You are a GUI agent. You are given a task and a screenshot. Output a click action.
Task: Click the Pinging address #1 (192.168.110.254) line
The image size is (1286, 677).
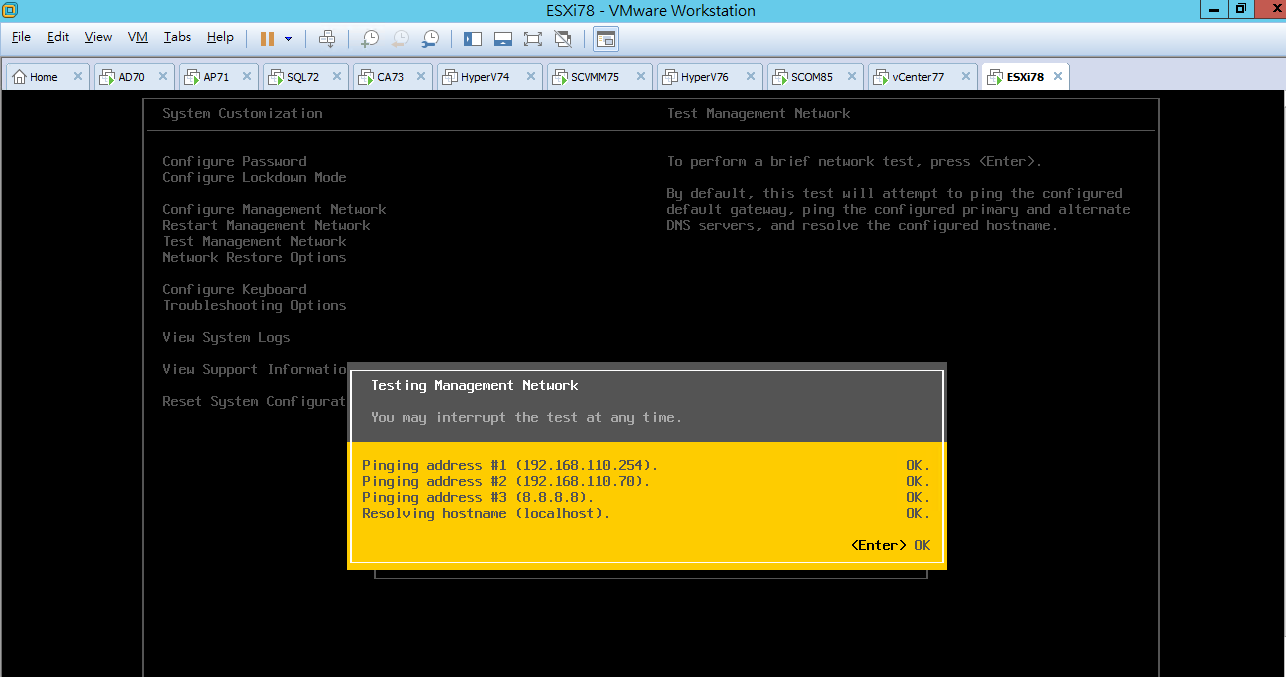646,465
